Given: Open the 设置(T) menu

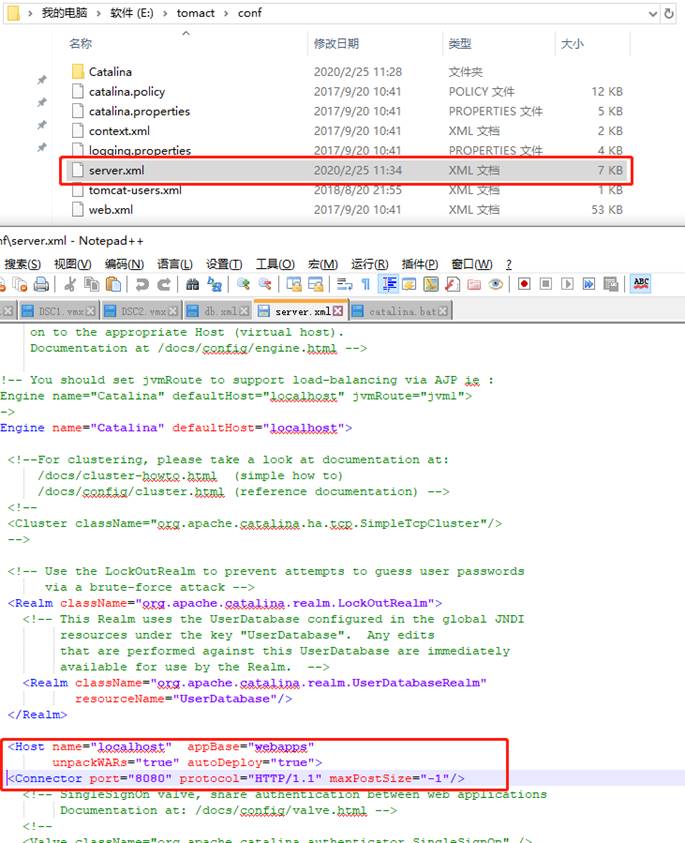Looking at the screenshot, I should pos(224,264).
